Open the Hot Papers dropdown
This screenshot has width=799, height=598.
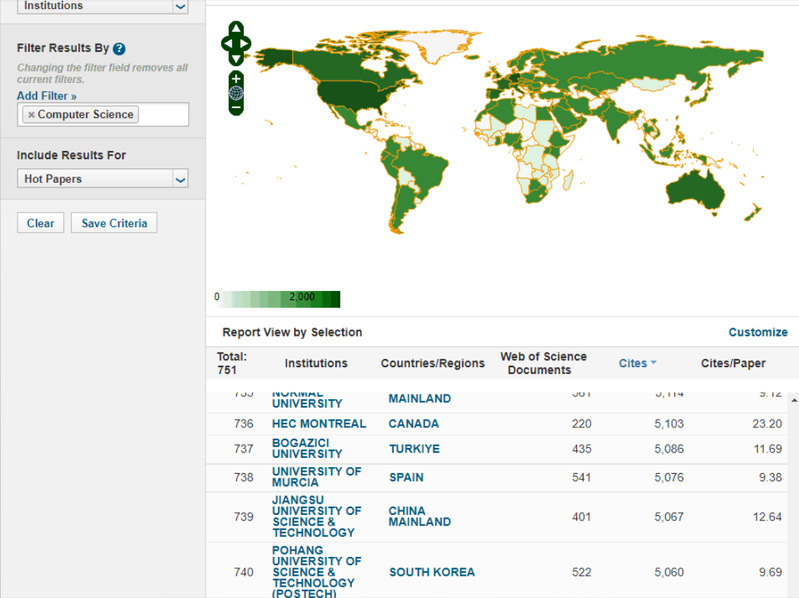180,180
